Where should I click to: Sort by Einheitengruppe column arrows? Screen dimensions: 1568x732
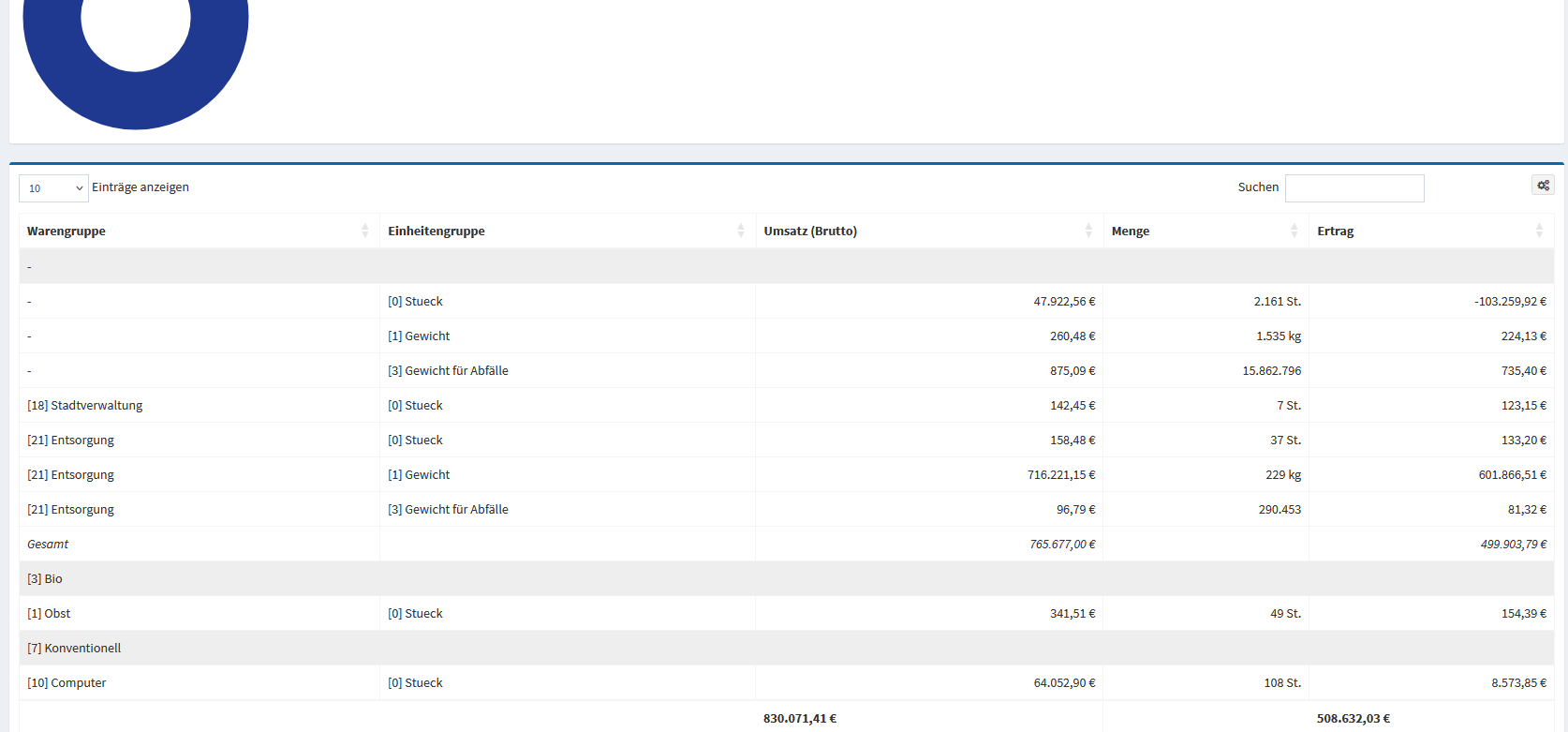(740, 231)
